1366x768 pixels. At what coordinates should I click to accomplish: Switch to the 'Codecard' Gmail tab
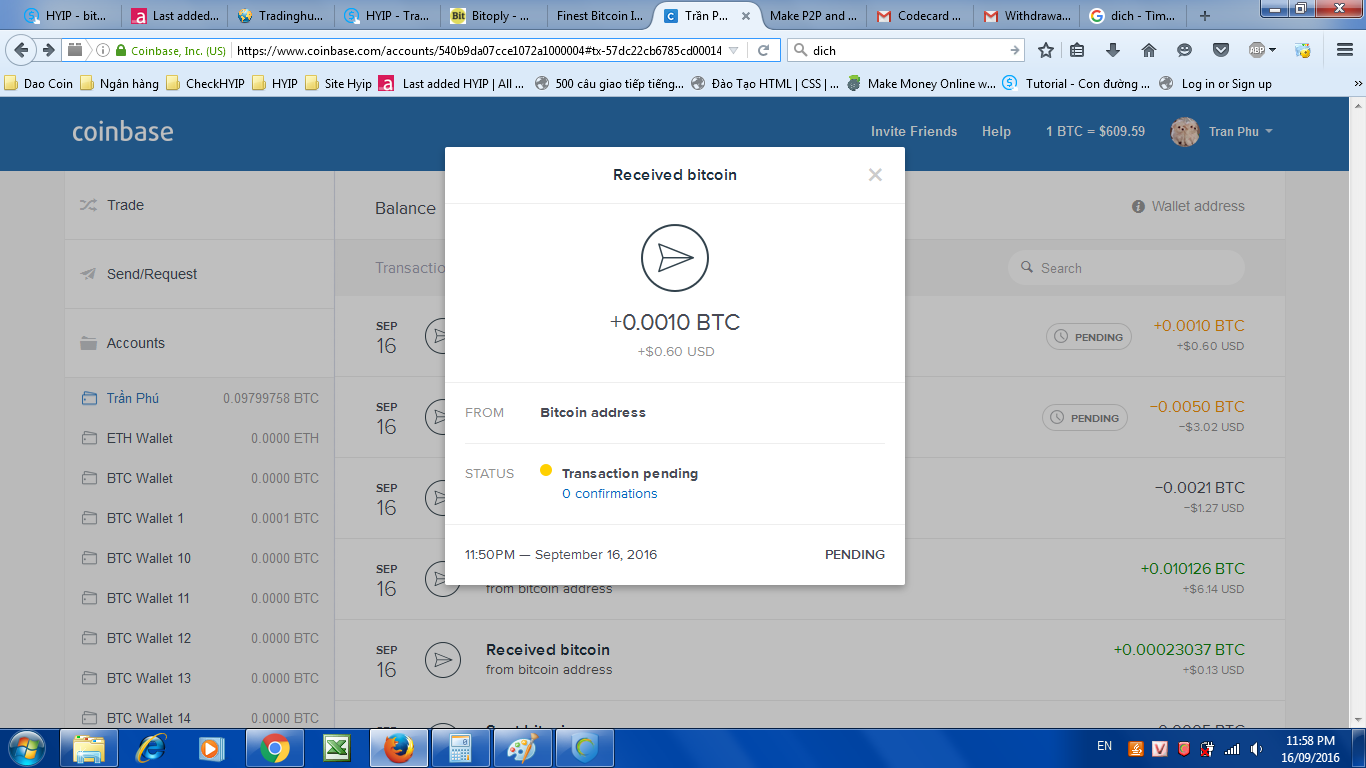pos(919,16)
